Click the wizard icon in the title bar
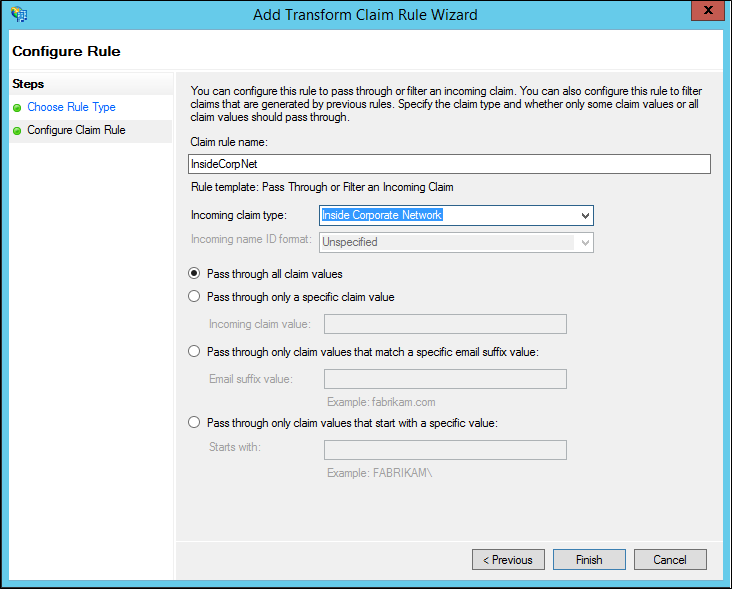Image resolution: width=732 pixels, height=589 pixels. 19,14
